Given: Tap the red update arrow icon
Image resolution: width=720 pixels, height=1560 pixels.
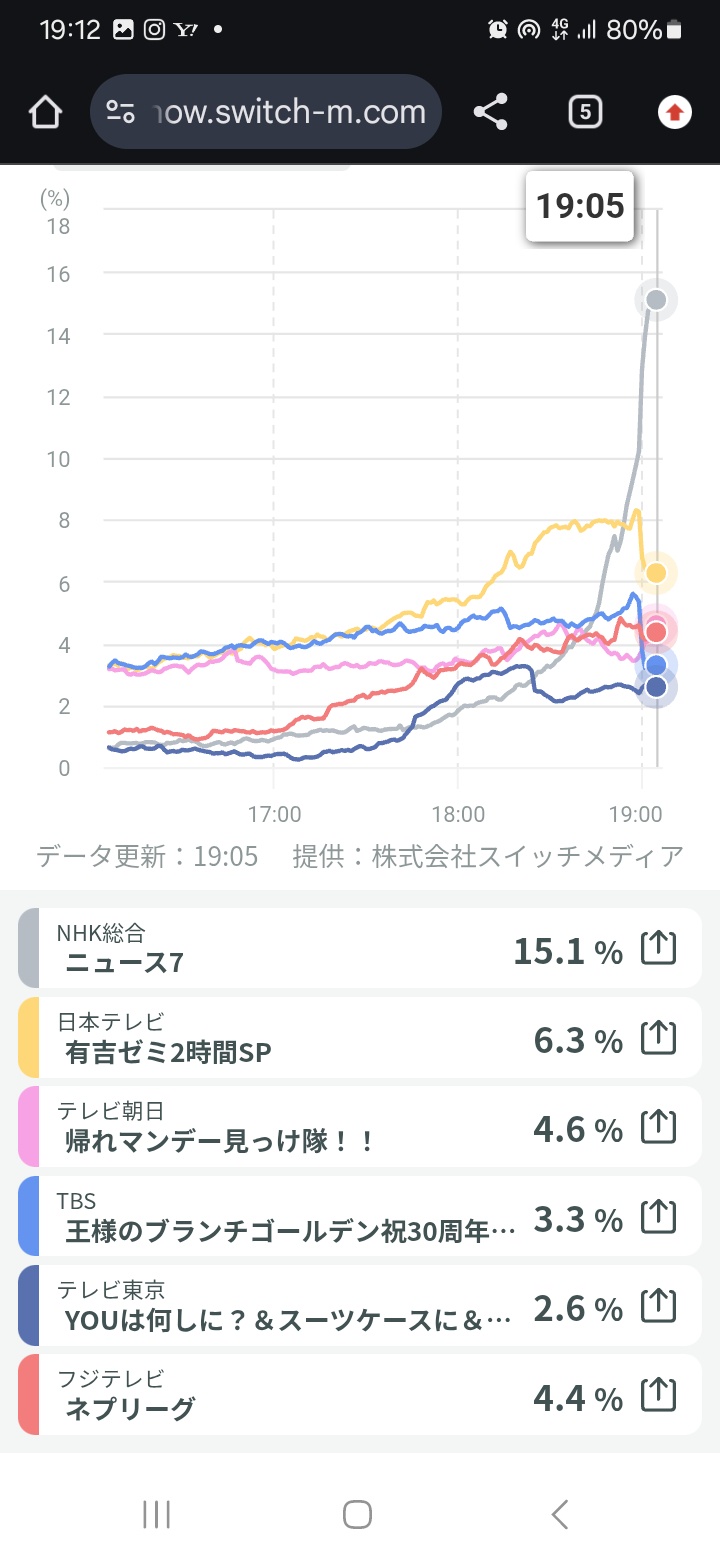Looking at the screenshot, I should coord(675,112).
